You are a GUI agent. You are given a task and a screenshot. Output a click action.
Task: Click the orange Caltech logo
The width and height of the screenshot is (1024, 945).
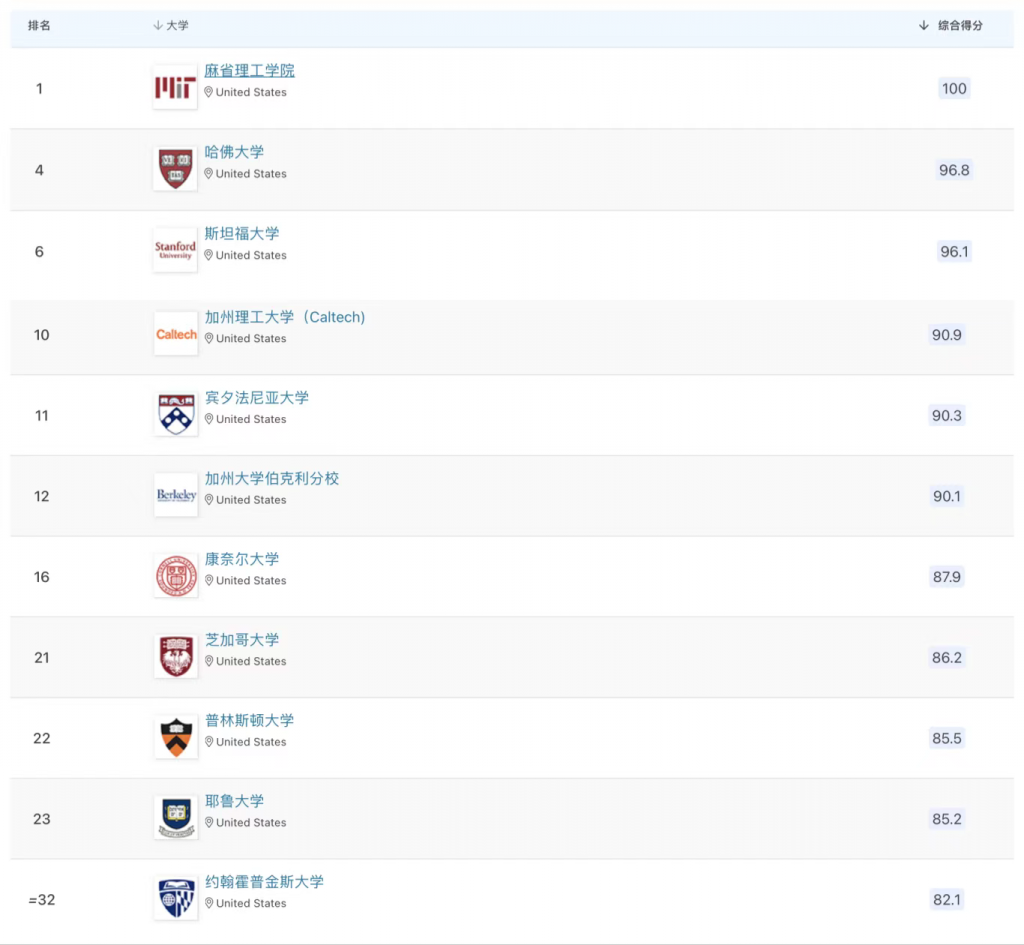click(176, 334)
